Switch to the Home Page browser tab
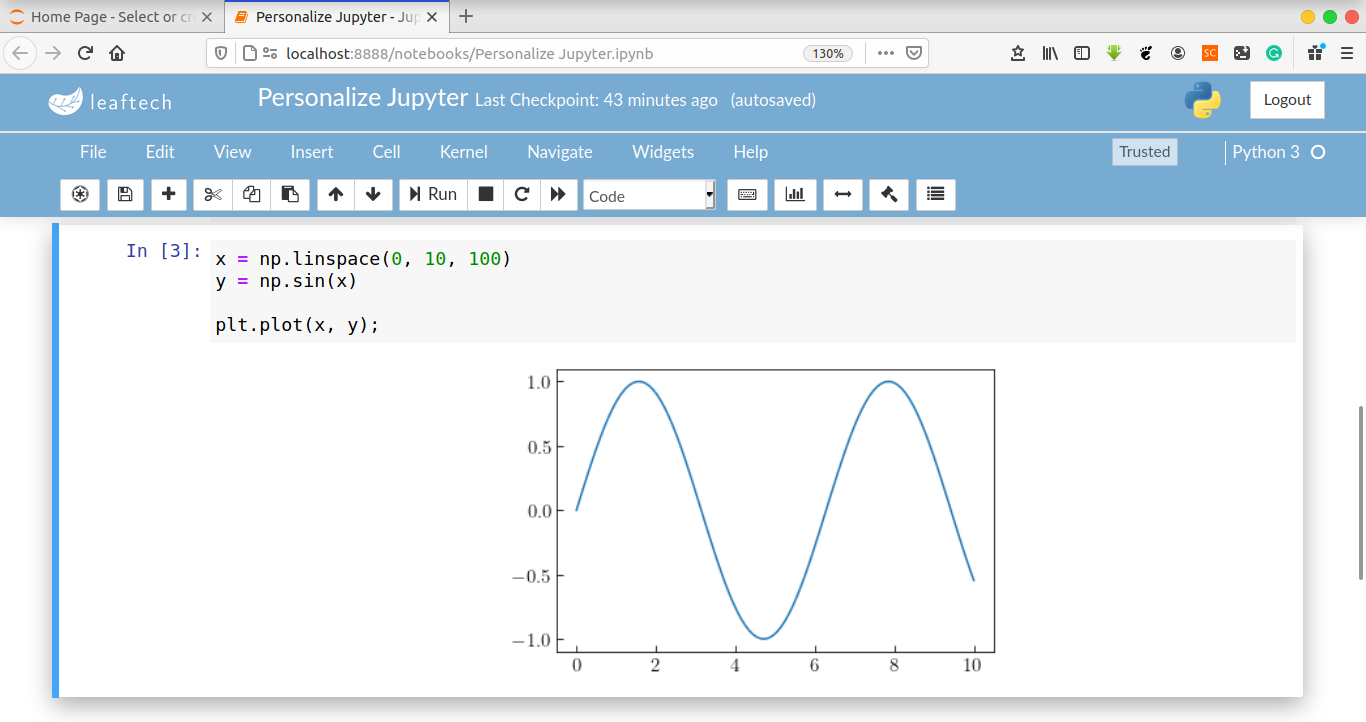This screenshot has height=722, width=1366. (x=110, y=17)
